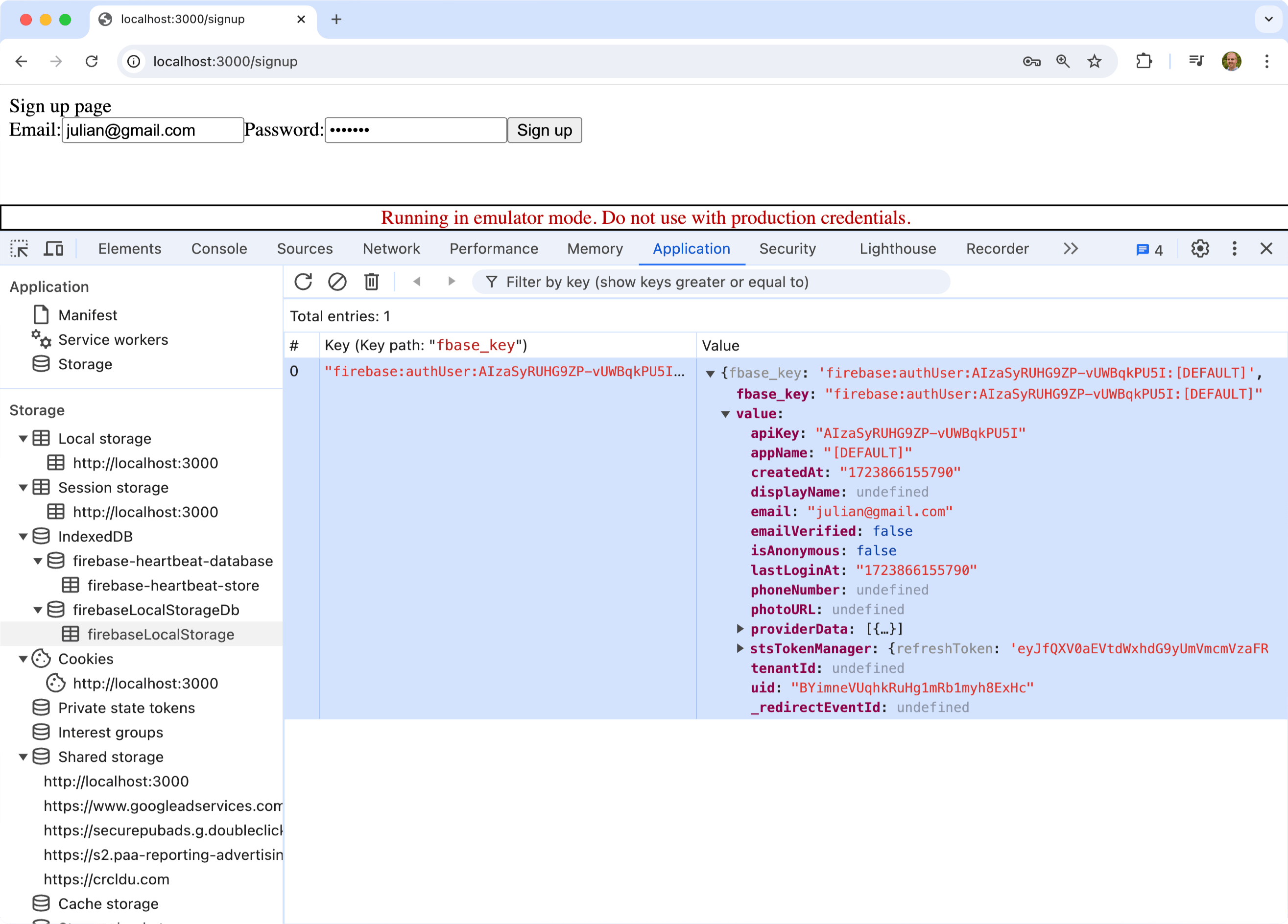1288x924 pixels.
Task: Click the reload entries icon in Application panel
Action: click(303, 281)
